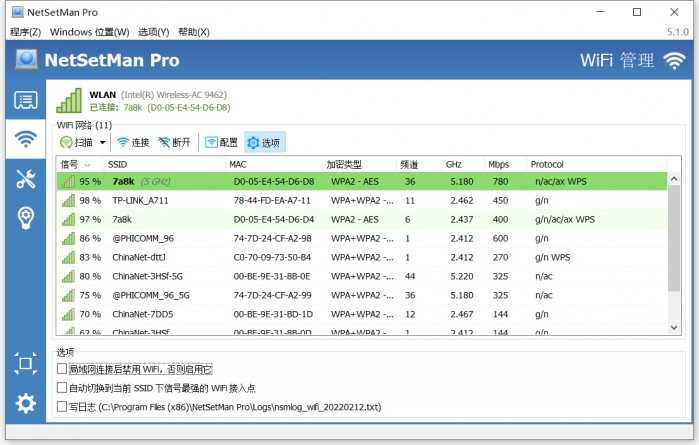699x445 pixels.
Task: Enable auto-switch to strongest access point
Action: [62, 387]
